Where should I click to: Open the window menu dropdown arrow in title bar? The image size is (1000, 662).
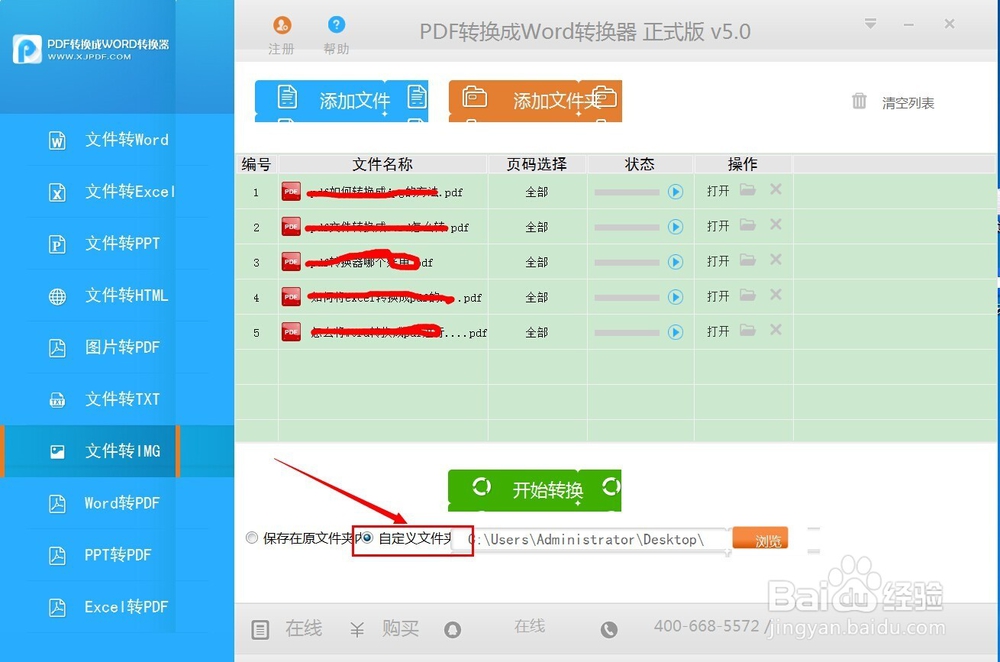click(870, 24)
